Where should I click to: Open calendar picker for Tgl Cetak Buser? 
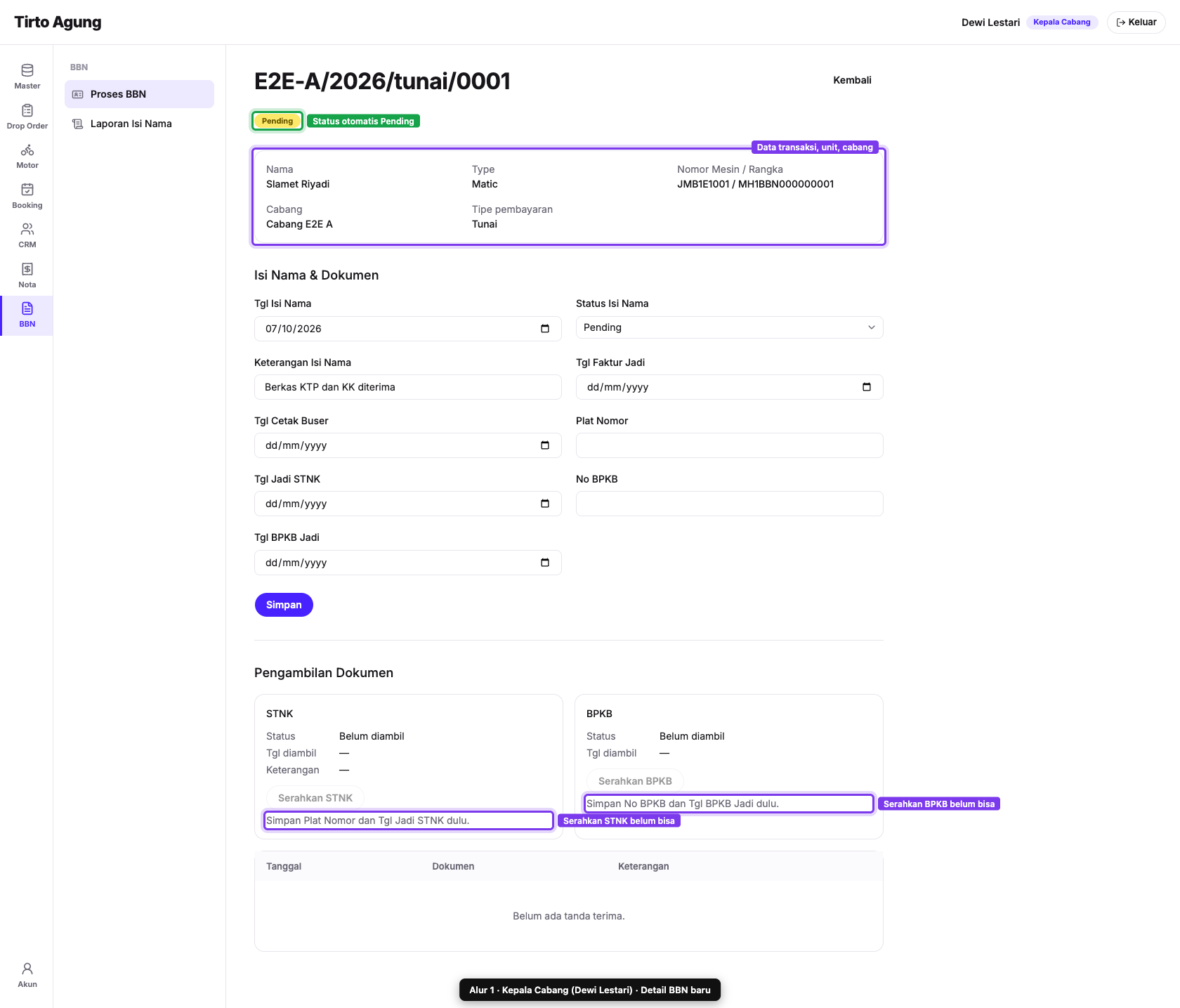coord(545,445)
